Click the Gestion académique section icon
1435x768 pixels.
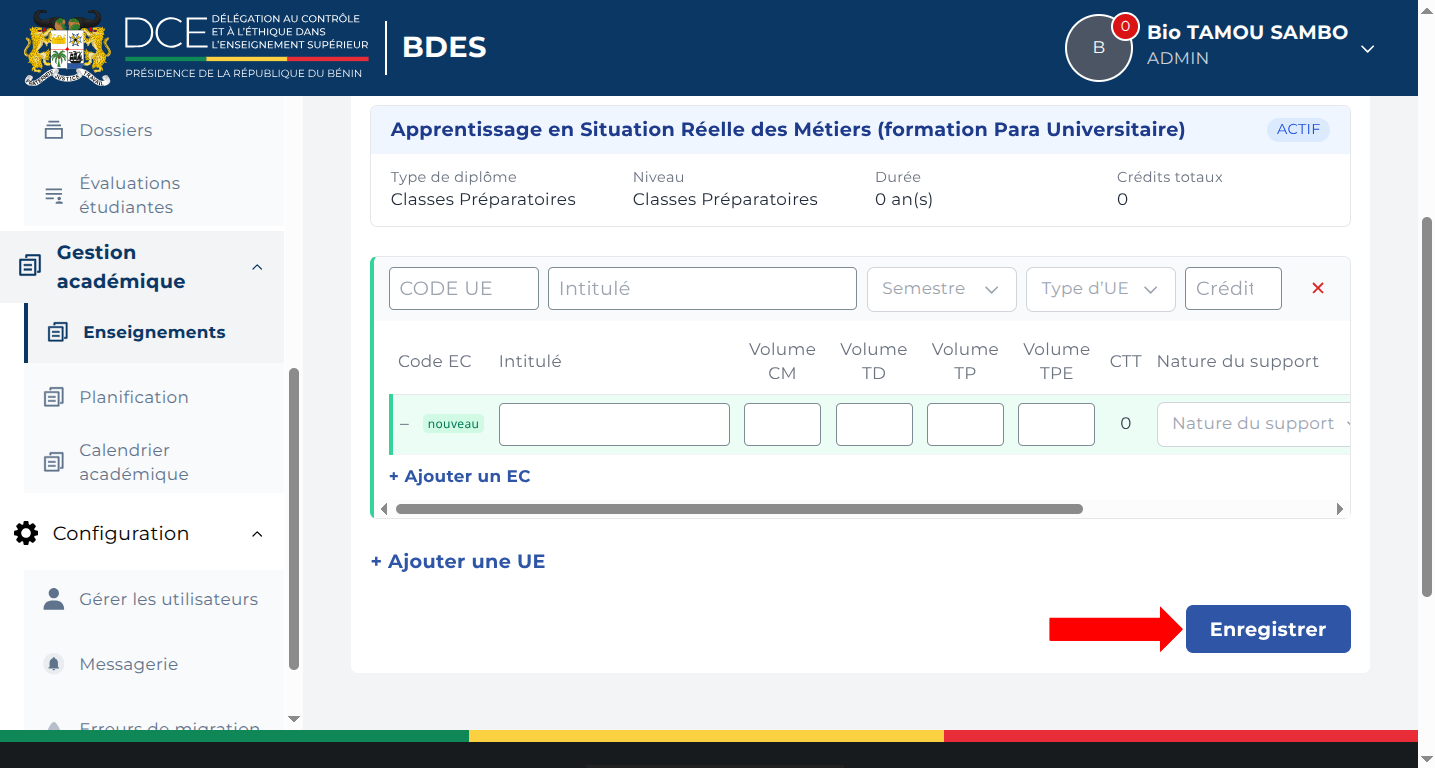(30, 266)
